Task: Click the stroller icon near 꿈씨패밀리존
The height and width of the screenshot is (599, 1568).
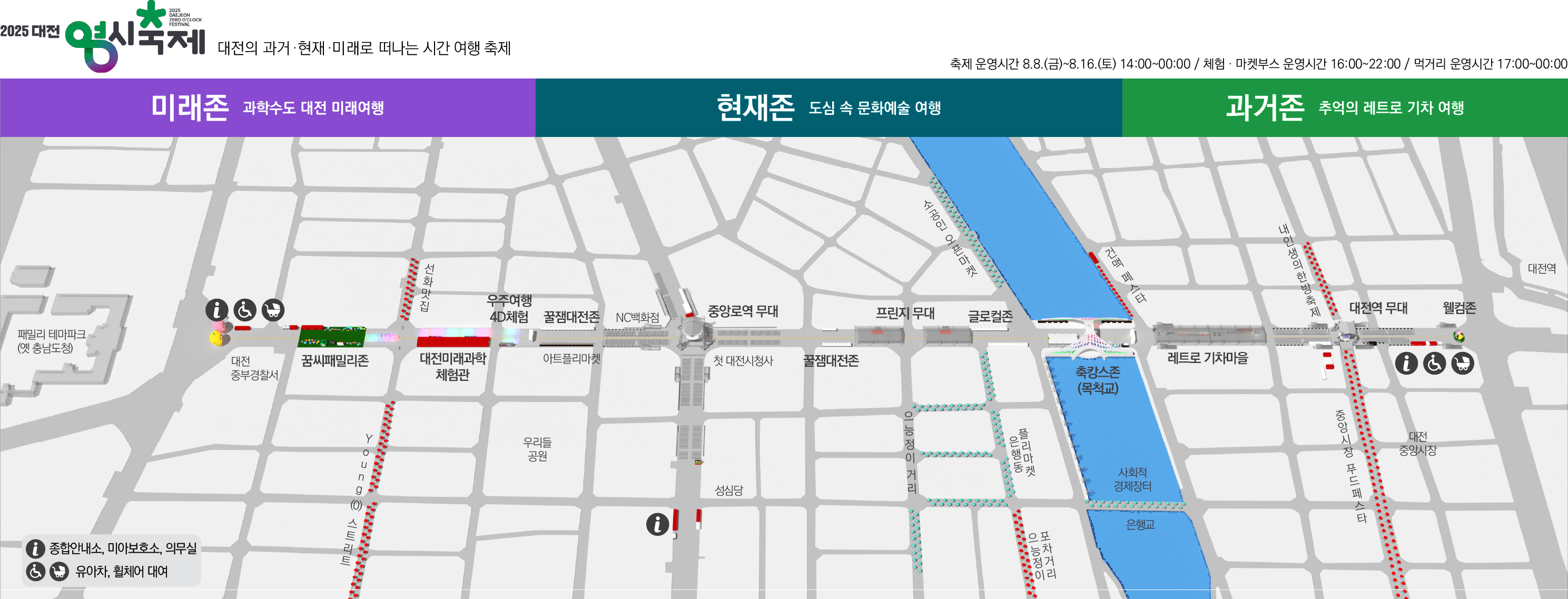Action: pos(273,310)
